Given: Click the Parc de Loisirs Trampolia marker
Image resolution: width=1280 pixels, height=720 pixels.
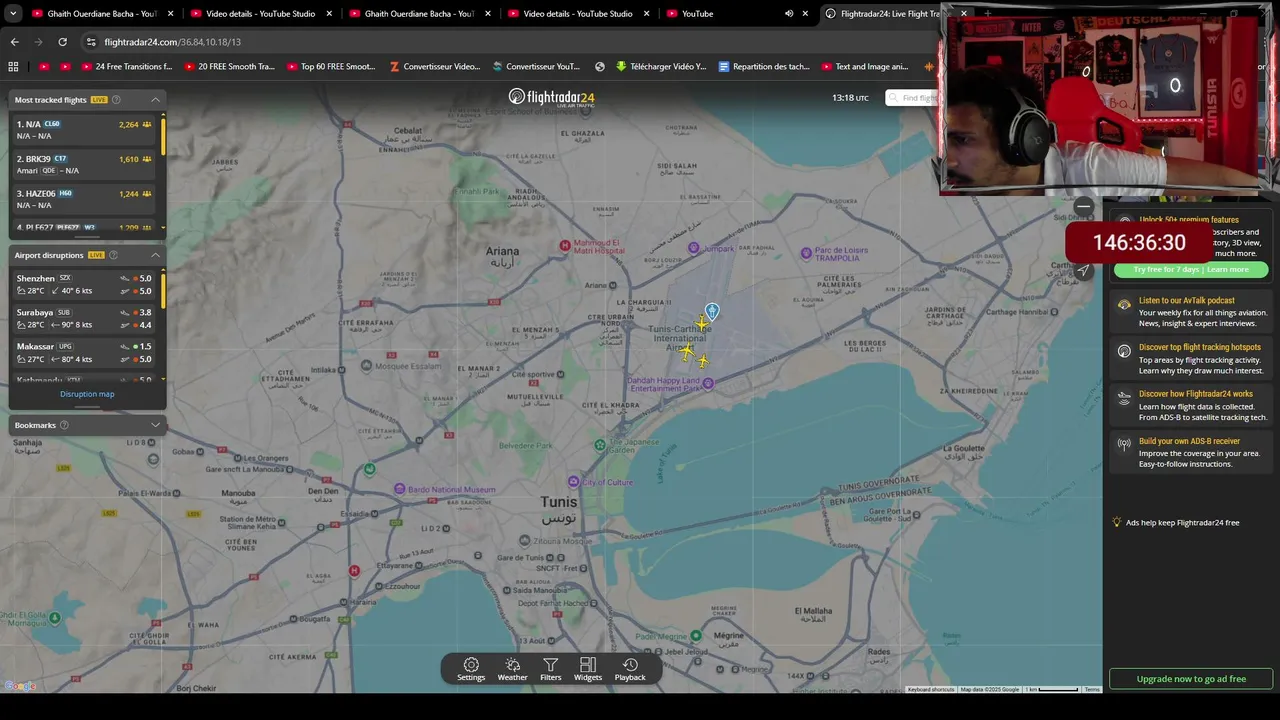Looking at the screenshot, I should point(807,253).
